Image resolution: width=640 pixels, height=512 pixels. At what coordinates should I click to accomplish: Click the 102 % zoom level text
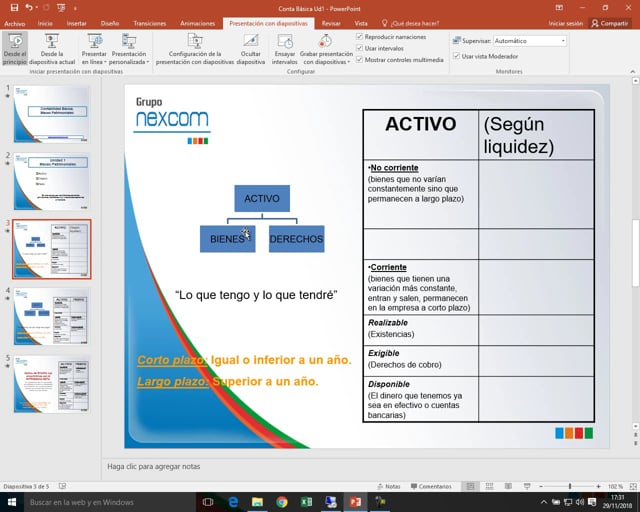pyautogui.click(x=615, y=486)
